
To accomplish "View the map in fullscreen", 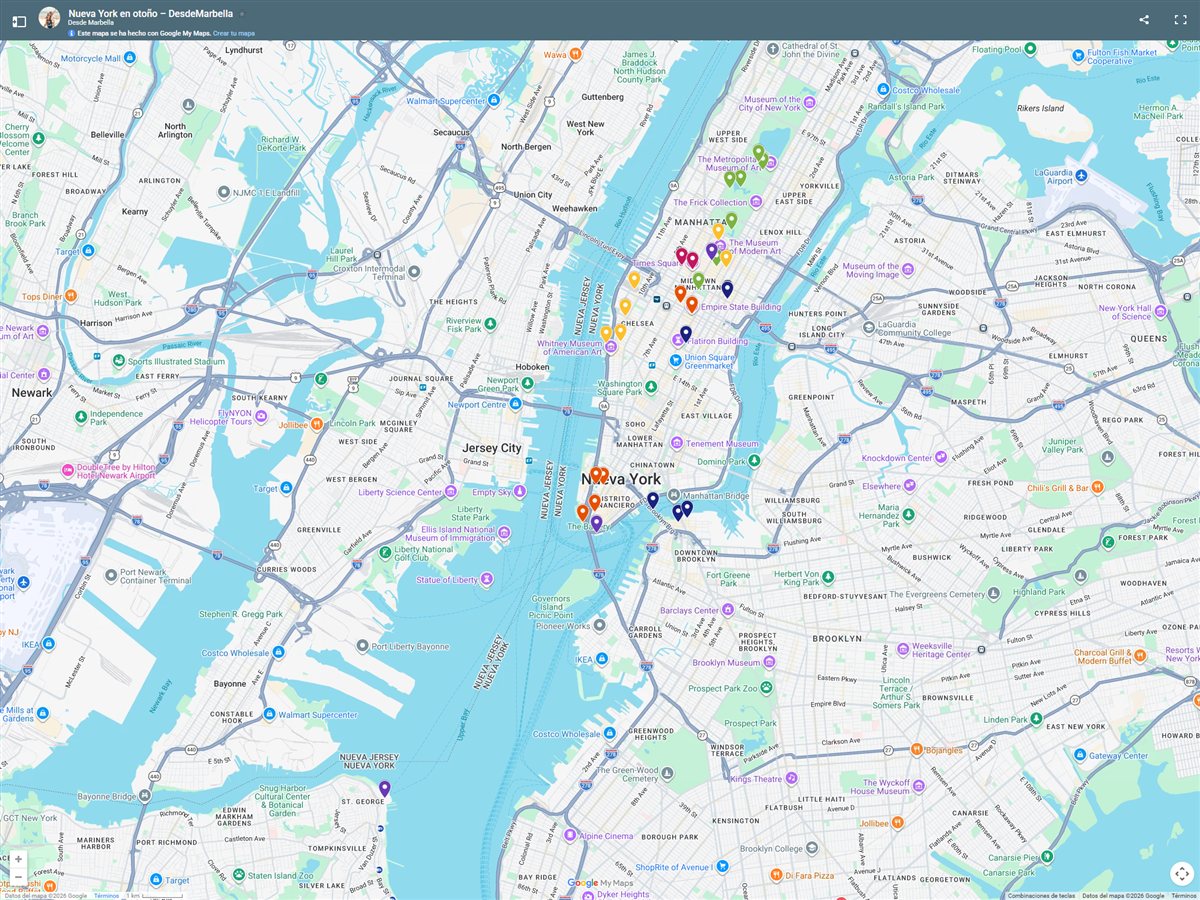I will [1180, 20].
